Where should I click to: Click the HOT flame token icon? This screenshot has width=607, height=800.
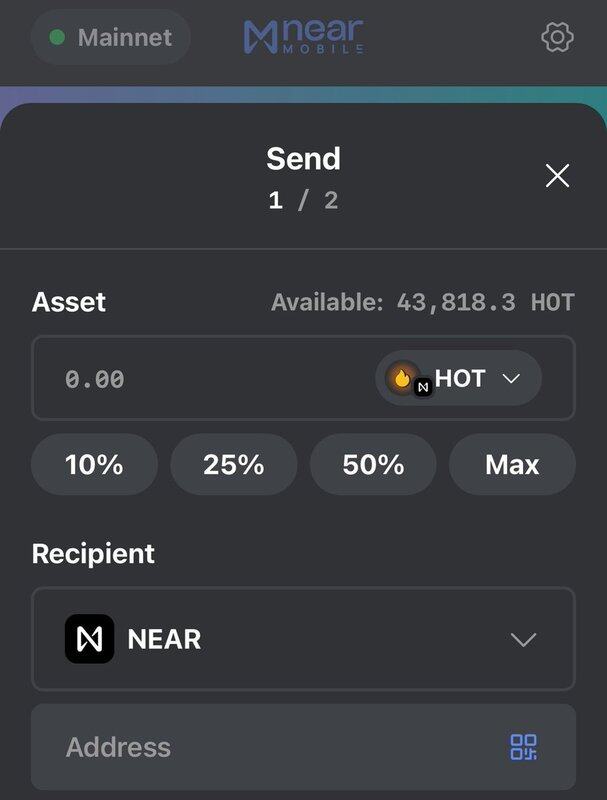[402, 379]
